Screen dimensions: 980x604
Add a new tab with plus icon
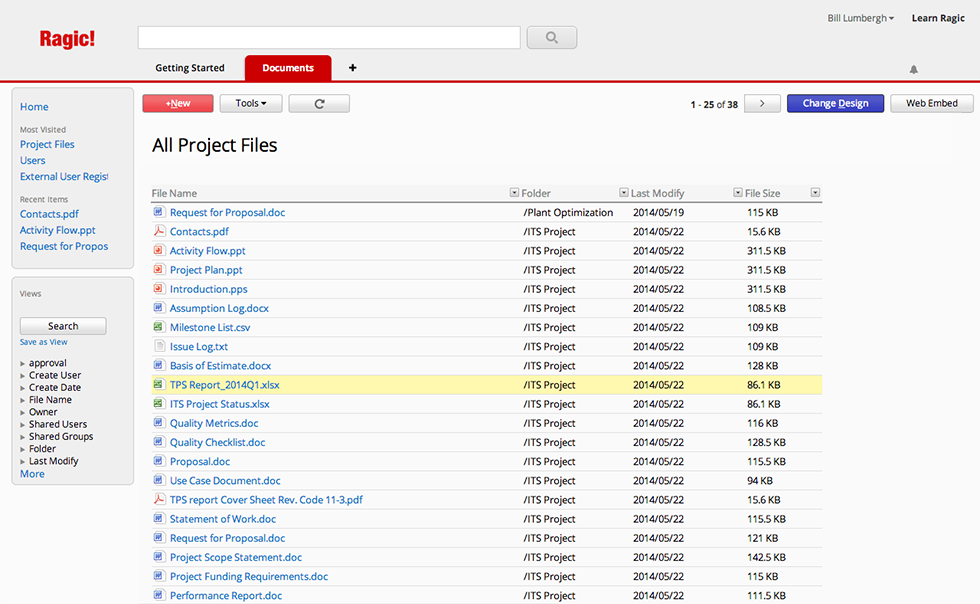tap(352, 68)
